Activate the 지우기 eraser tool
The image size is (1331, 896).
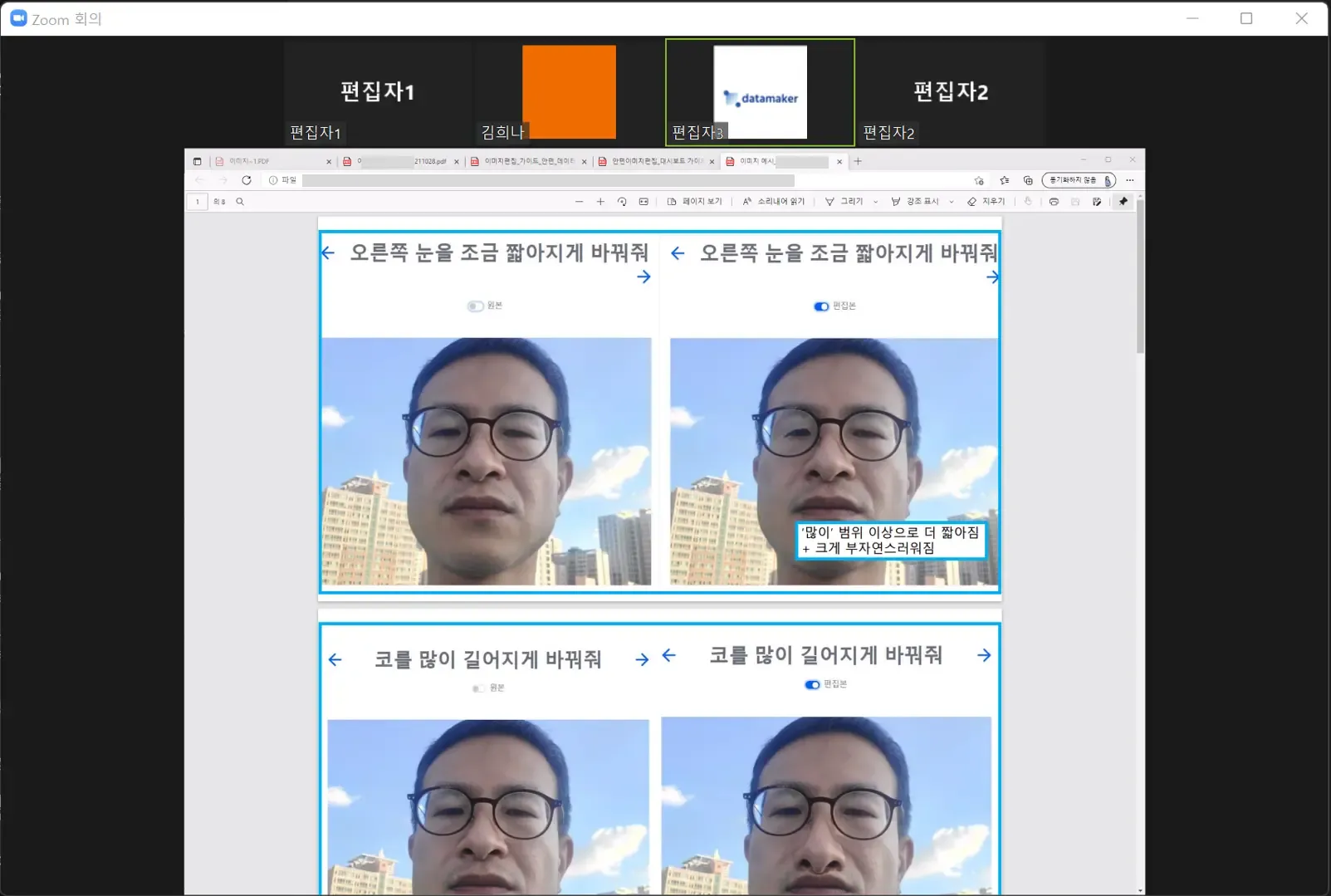[x=988, y=201]
